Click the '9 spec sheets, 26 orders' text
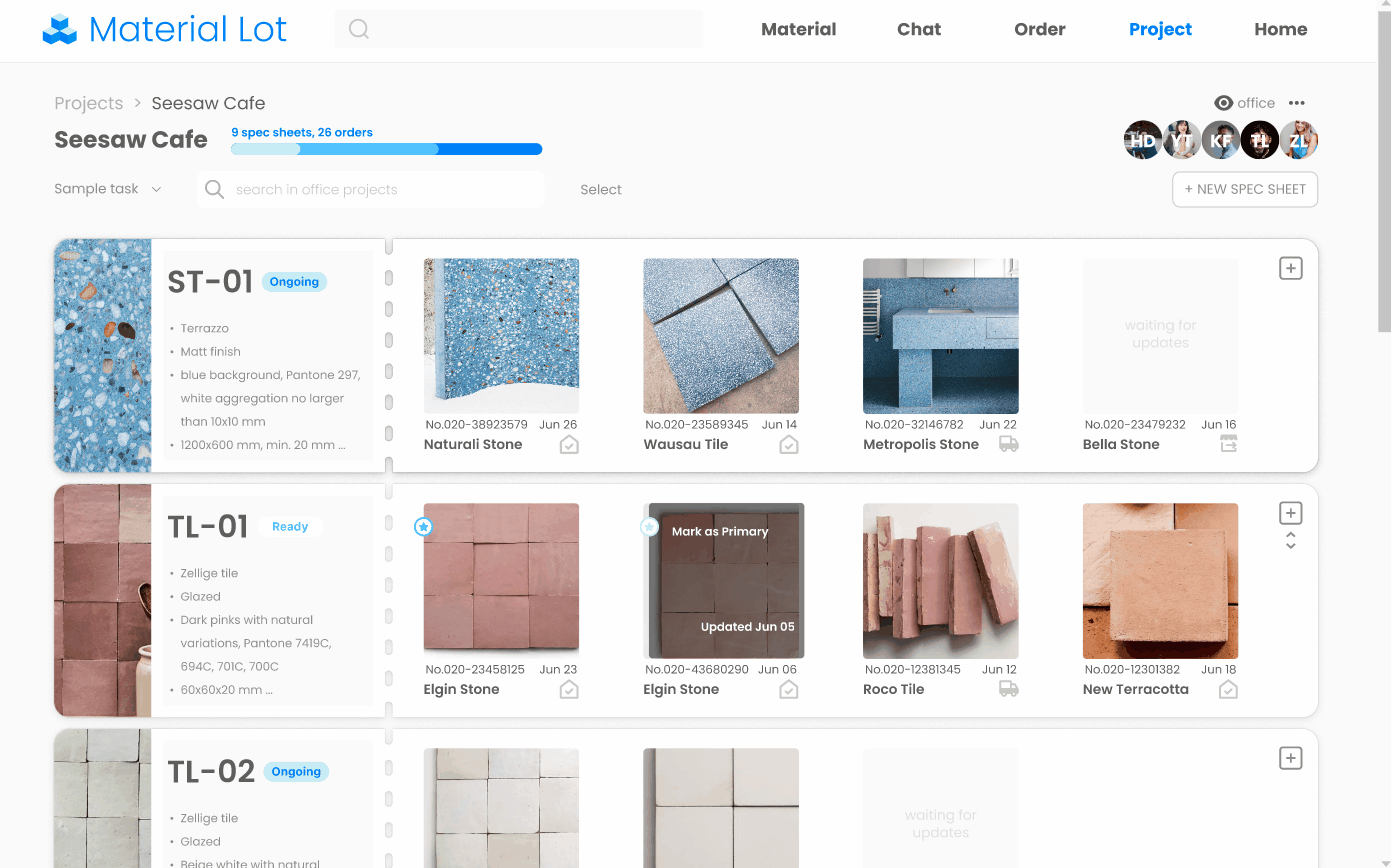This screenshot has height=868, width=1391. pos(302,132)
